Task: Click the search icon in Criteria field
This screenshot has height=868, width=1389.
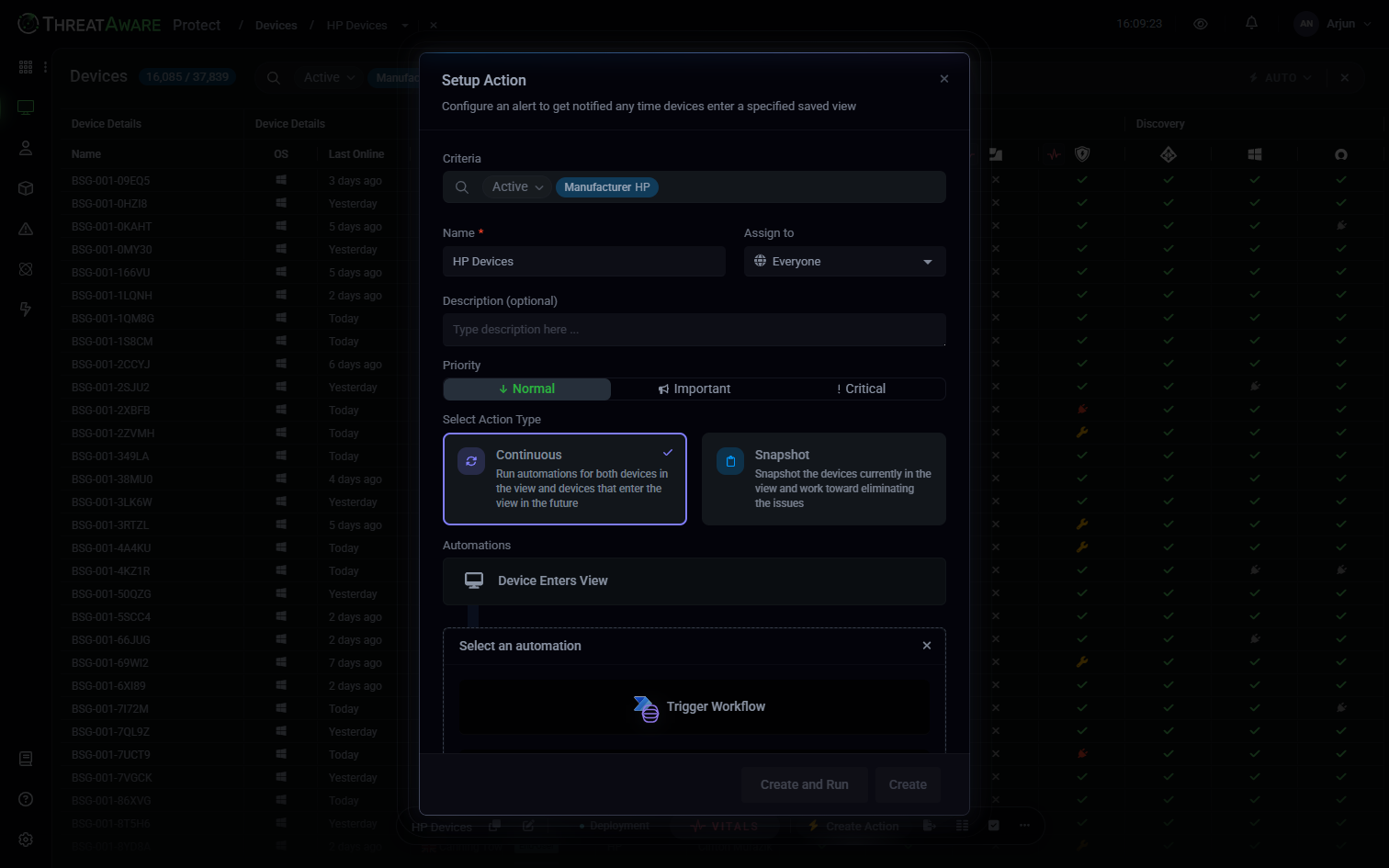Action: (x=462, y=187)
